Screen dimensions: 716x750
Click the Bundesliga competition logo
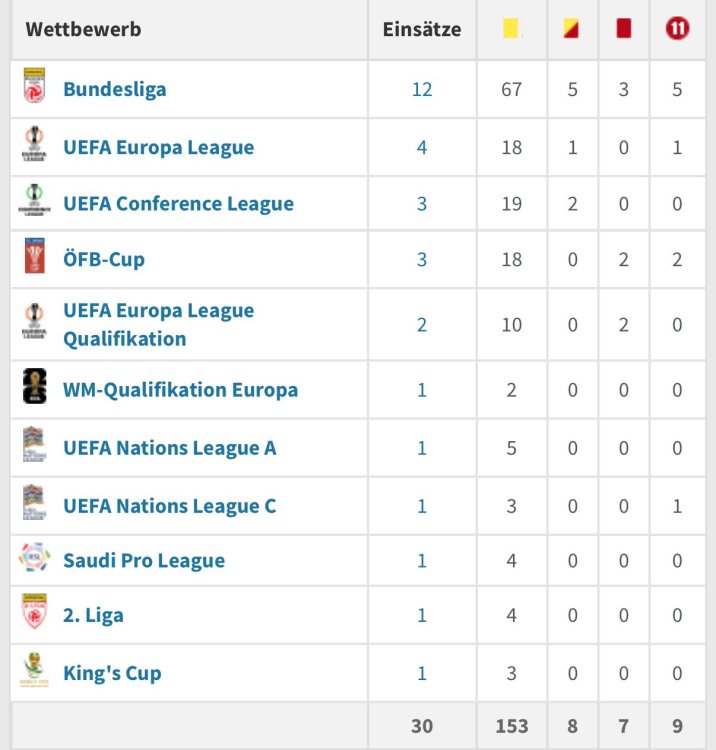tap(34, 88)
